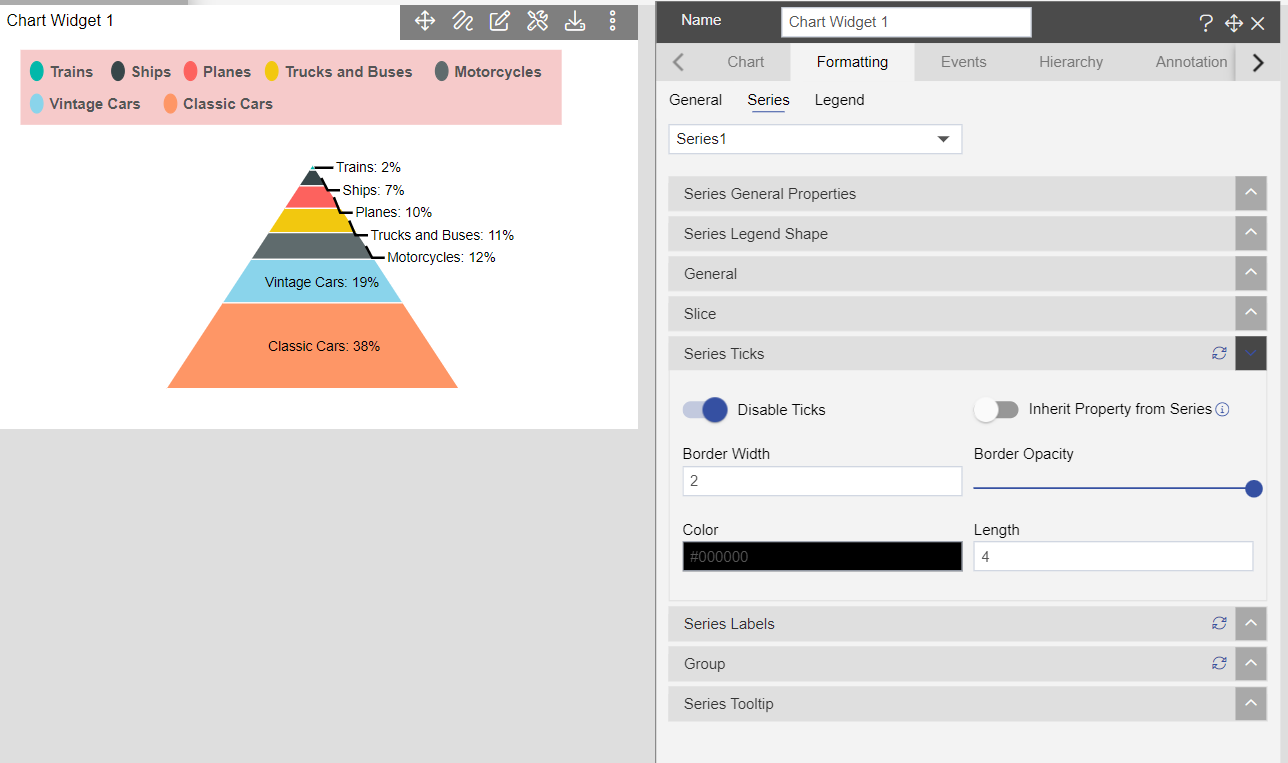Click the yellow Trucks and Buses slice
The width and height of the screenshot is (1288, 763).
[x=312, y=221]
